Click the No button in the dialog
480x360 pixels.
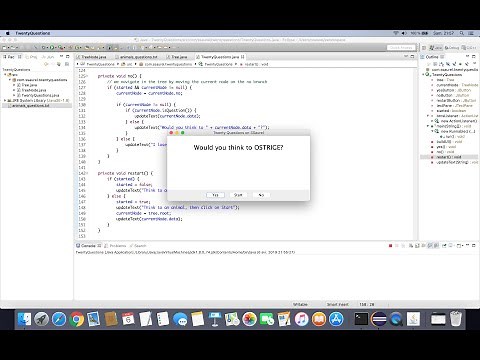[261, 195]
